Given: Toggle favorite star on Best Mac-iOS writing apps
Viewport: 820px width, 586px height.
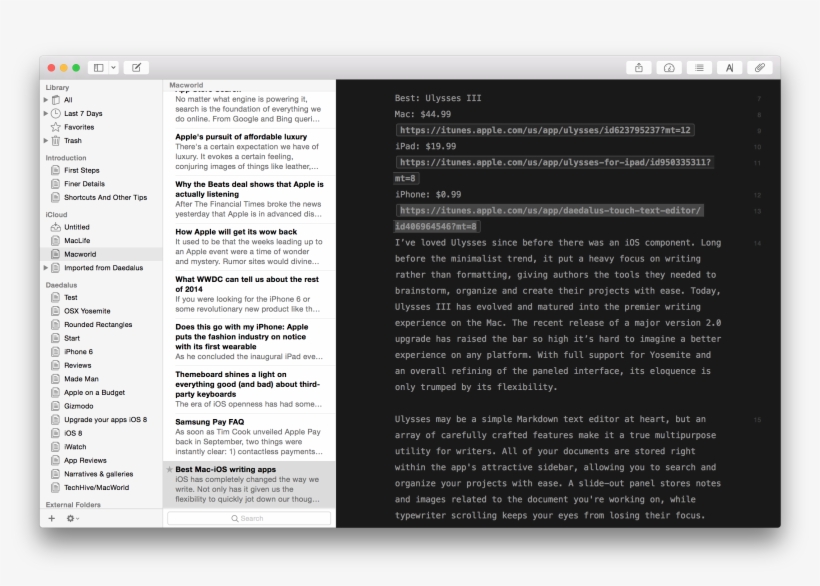Looking at the screenshot, I should click(169, 469).
